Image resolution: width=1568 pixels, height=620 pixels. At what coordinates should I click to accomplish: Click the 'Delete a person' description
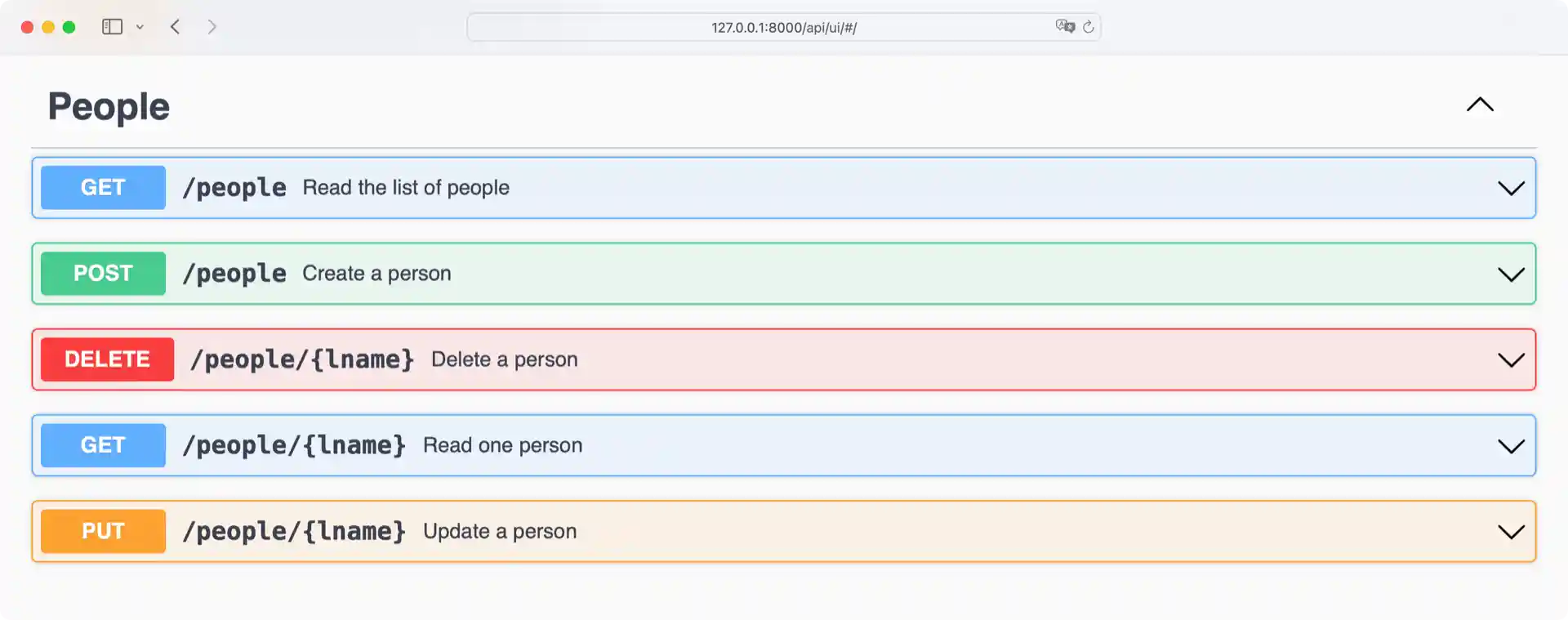tap(505, 359)
